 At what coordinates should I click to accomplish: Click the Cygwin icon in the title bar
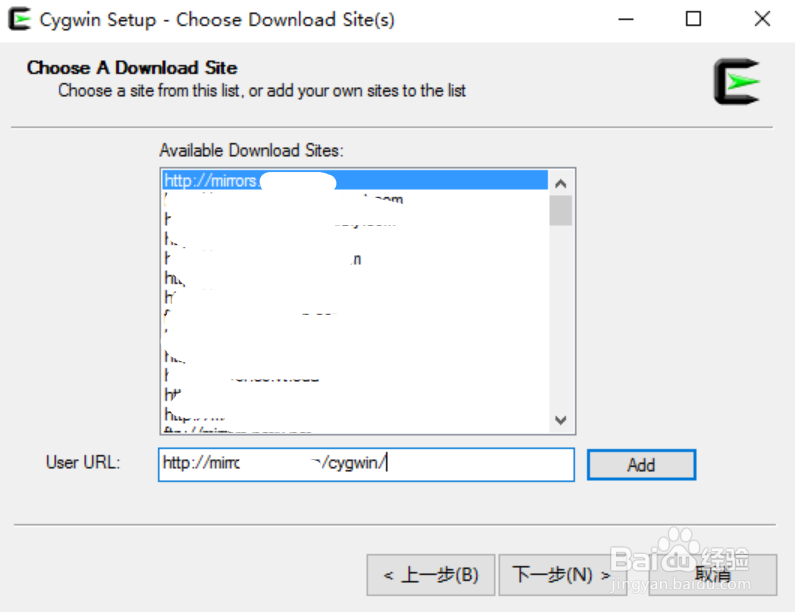point(19,19)
